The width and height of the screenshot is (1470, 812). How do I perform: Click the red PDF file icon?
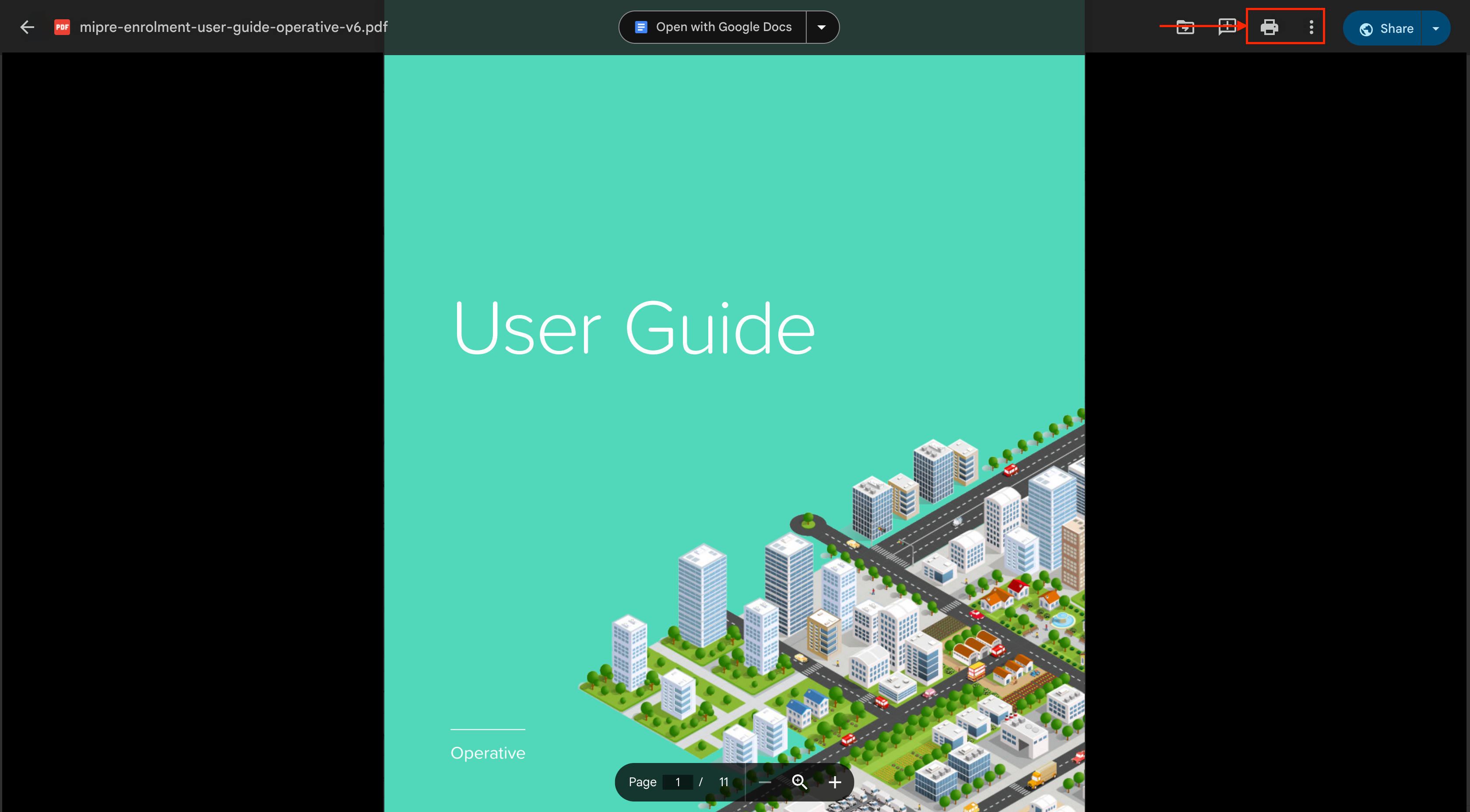pyautogui.click(x=62, y=27)
